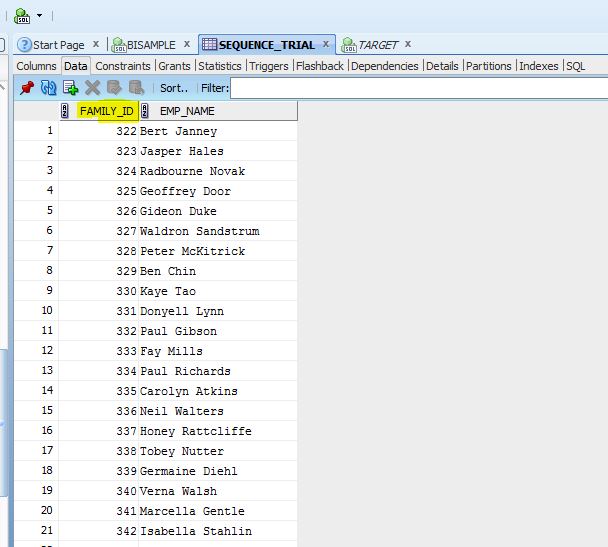Click the EMP_NAME column header
This screenshot has width=608, height=547.
pyautogui.click(x=187, y=111)
